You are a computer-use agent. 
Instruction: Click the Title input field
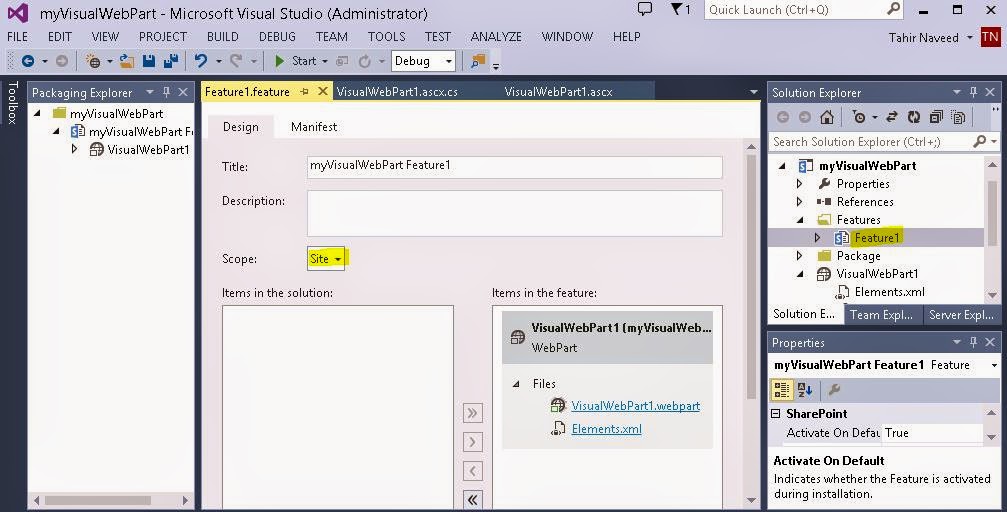(514, 167)
